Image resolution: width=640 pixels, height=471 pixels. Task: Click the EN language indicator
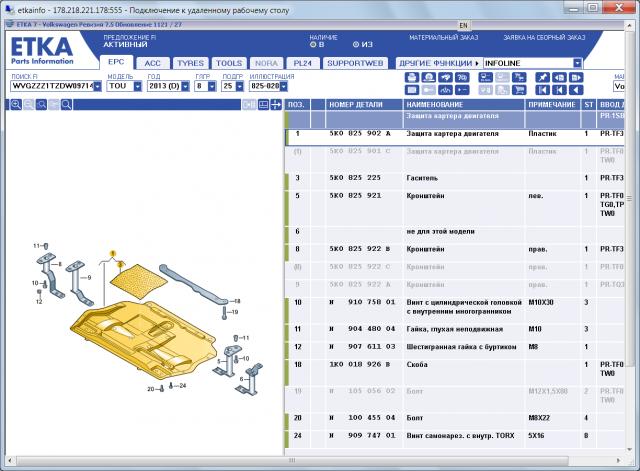[463, 25]
